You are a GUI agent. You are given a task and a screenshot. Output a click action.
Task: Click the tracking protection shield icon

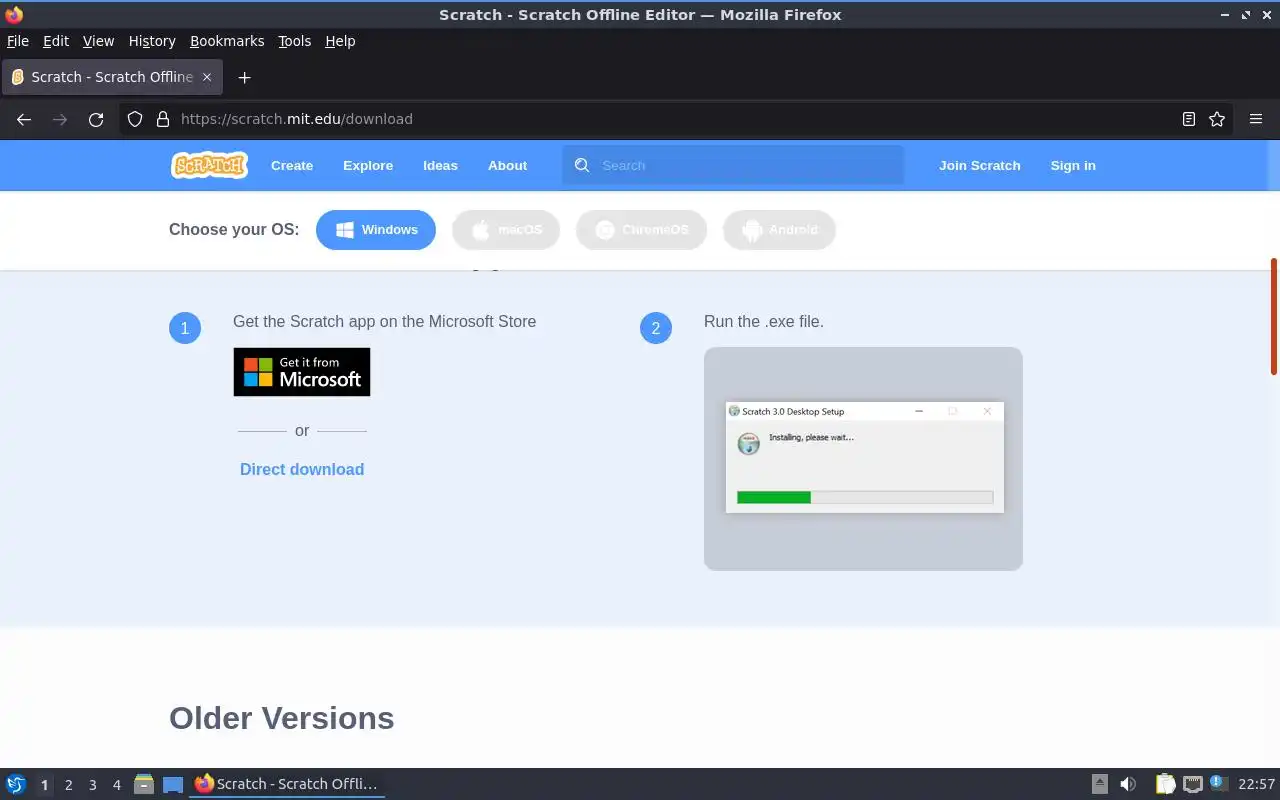[x=135, y=119]
